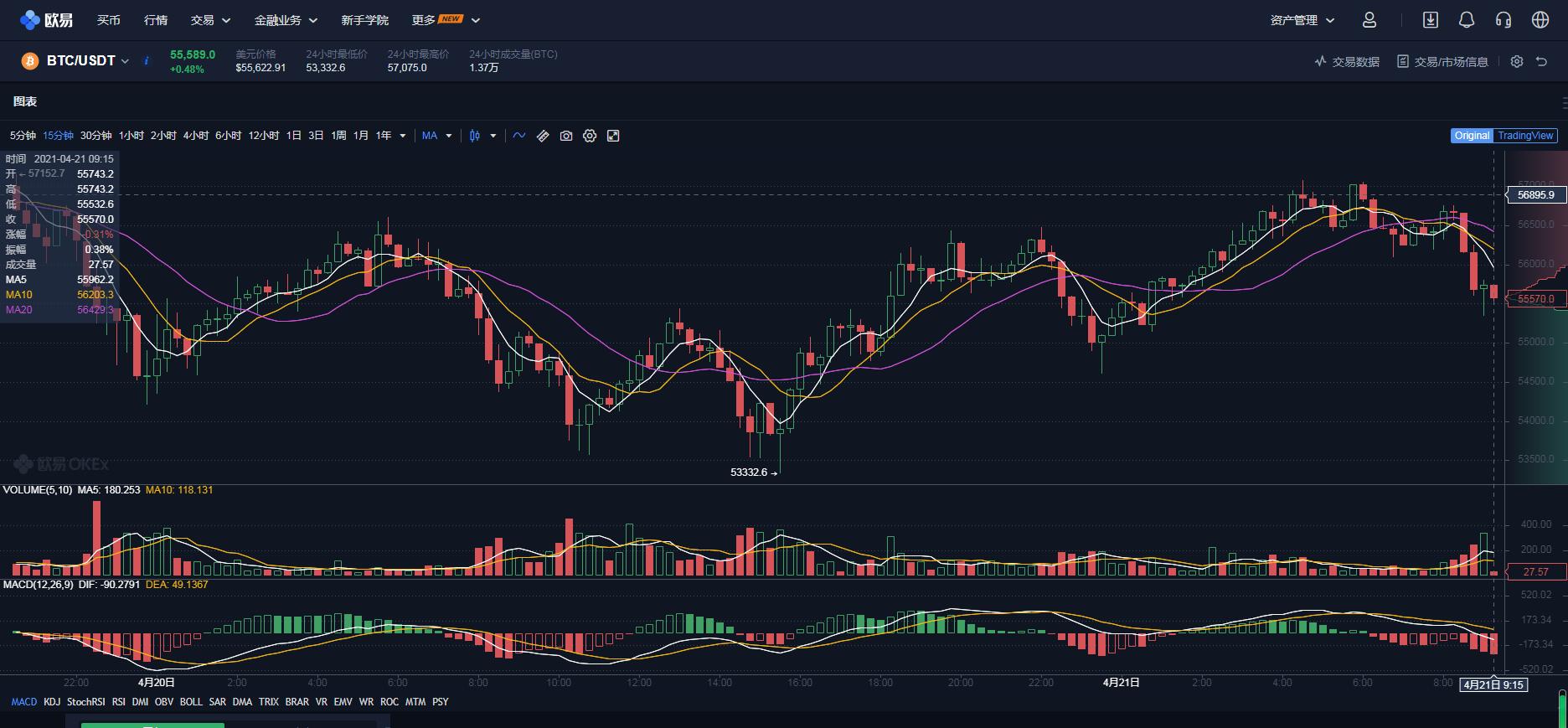
Task: Select the Original chart mode
Action: point(1472,136)
